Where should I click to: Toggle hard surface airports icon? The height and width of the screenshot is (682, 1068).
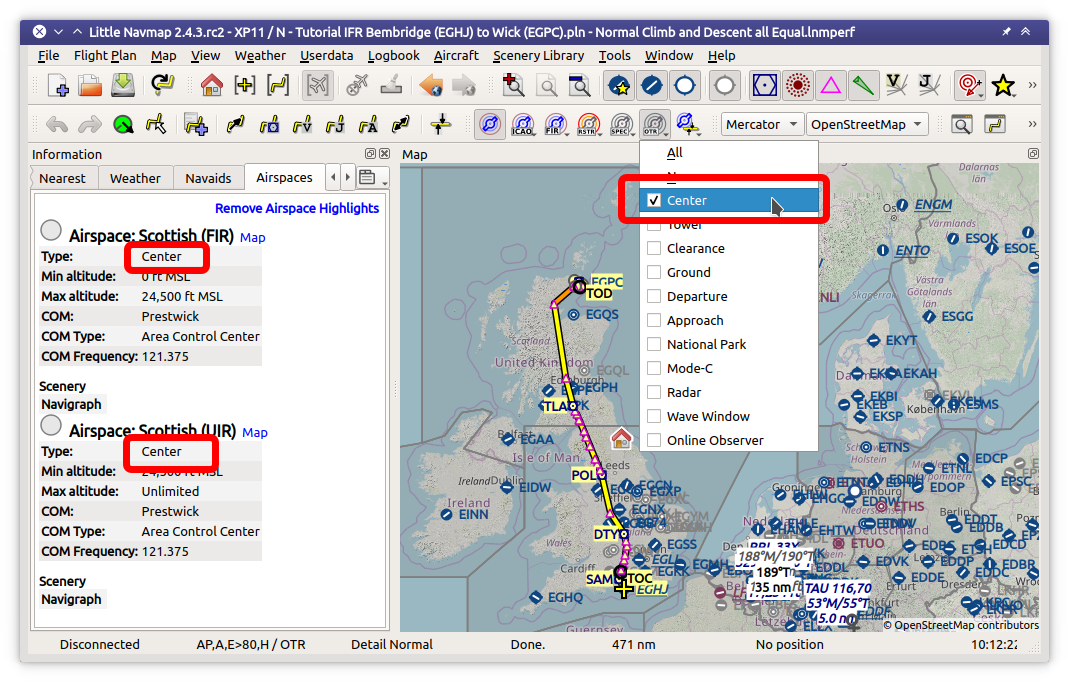click(652, 85)
